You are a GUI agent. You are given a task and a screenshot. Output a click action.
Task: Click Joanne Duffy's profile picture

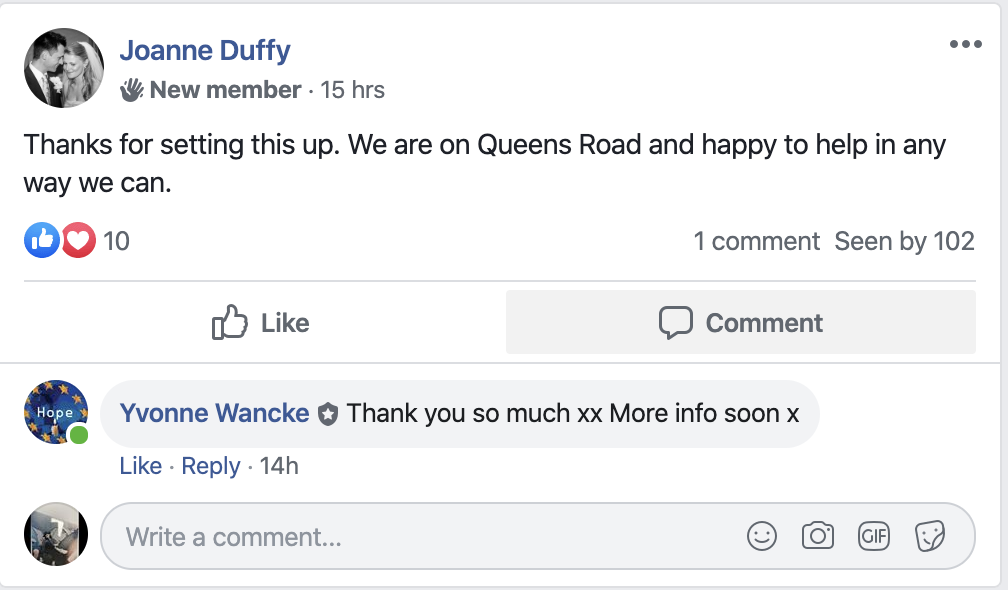click(63, 68)
